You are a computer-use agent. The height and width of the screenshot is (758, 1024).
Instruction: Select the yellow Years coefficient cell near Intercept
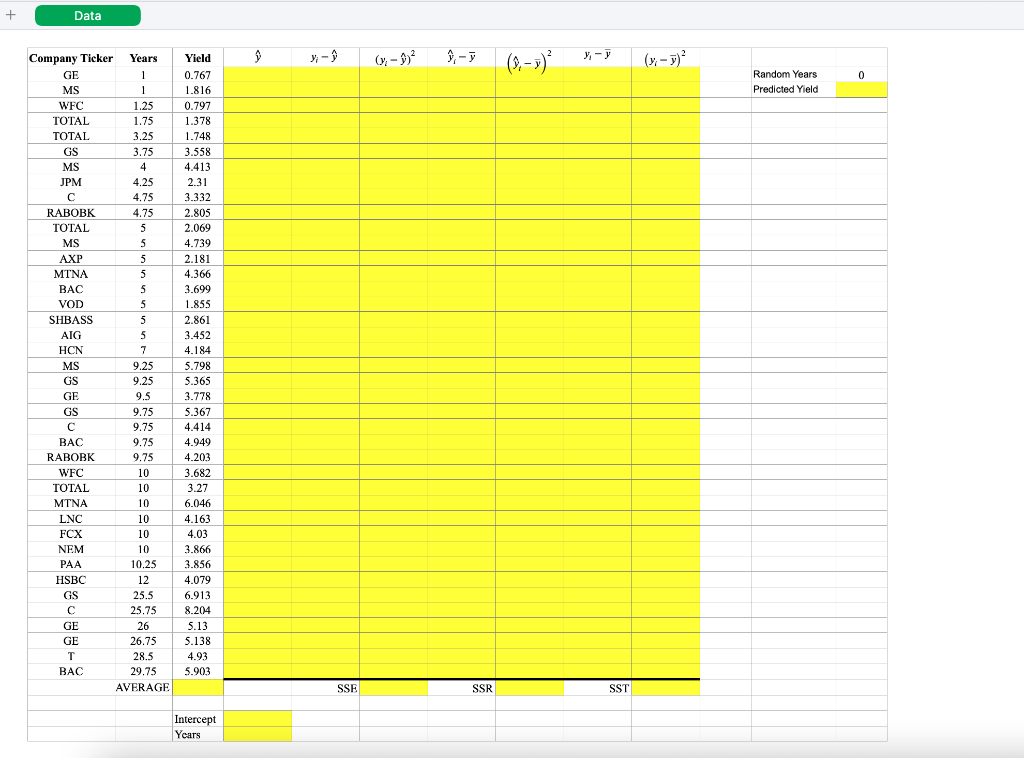coord(256,734)
